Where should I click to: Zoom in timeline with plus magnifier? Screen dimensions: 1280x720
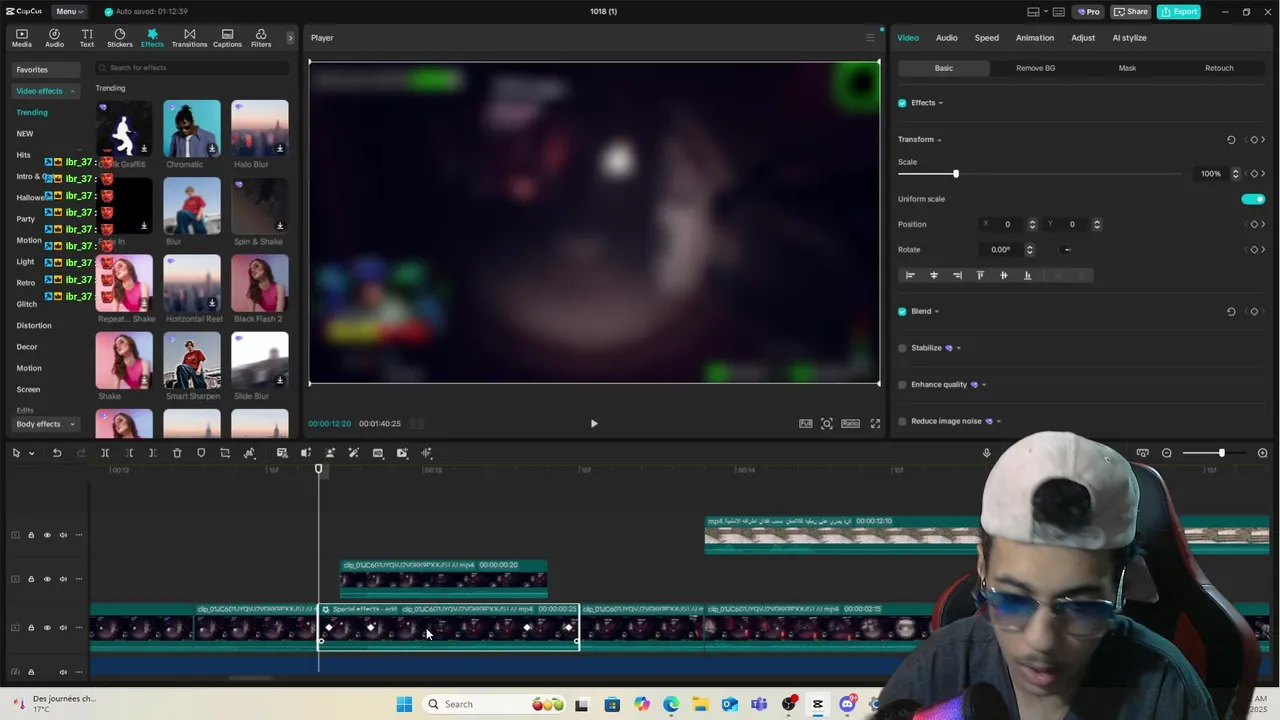(1263, 453)
